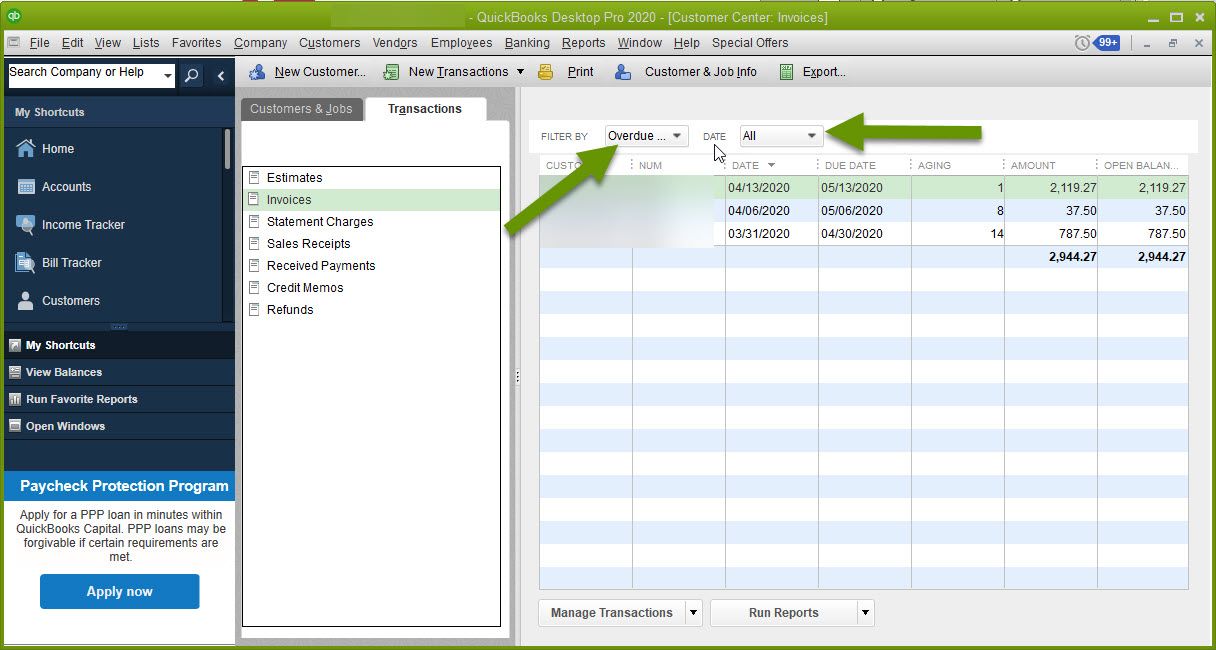Switch to the Transactions tab
Image resolution: width=1216 pixels, height=650 pixels.
click(425, 109)
